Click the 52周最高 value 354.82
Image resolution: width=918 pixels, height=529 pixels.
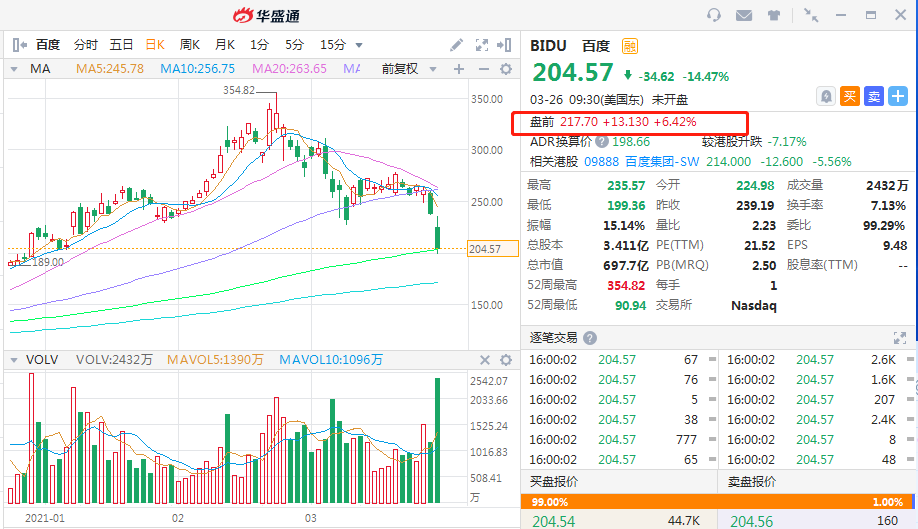click(626, 286)
